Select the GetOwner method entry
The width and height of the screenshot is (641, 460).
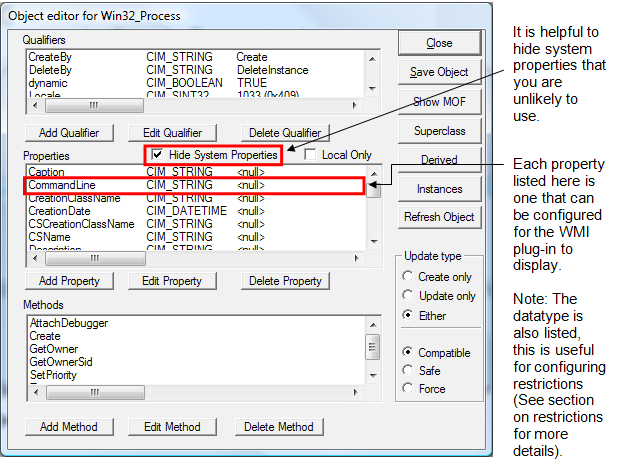[x=53, y=349]
